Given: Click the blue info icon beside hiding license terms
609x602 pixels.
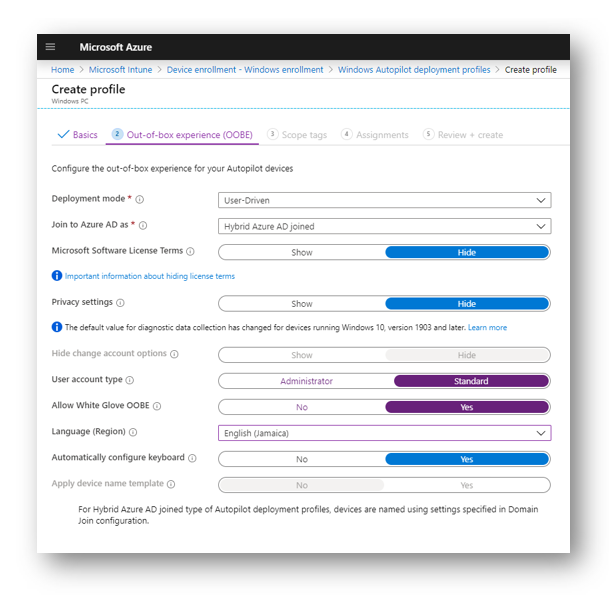Looking at the screenshot, I should (x=57, y=275).
